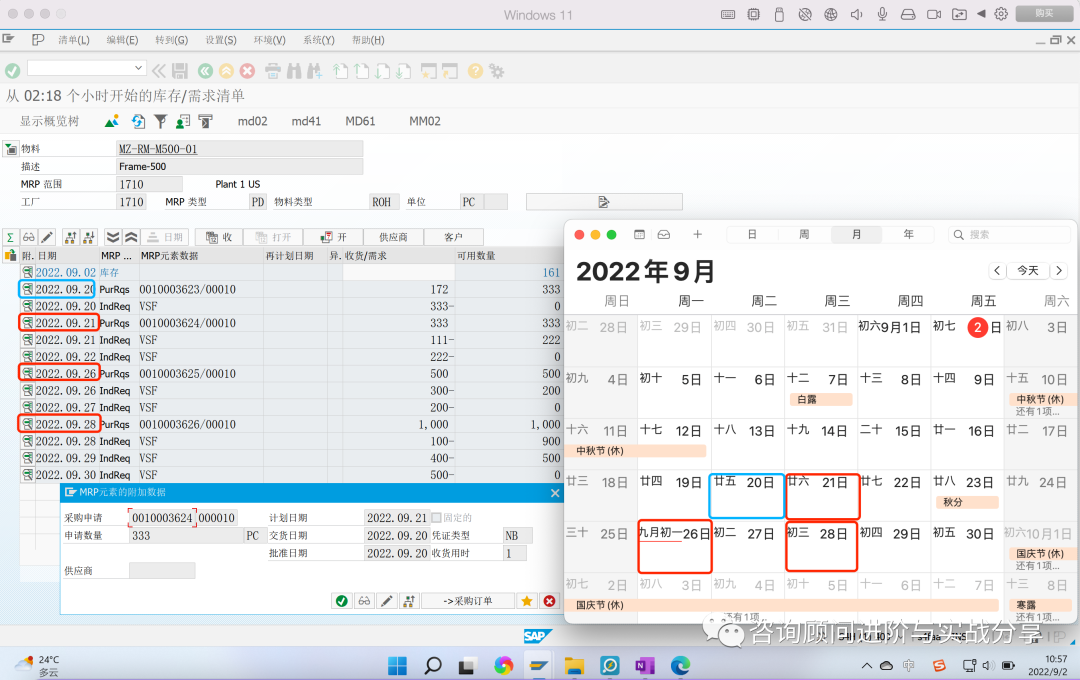1080x680 pixels.
Task: Click the Filter funnel icon in application toolbar
Action: click(x=160, y=121)
